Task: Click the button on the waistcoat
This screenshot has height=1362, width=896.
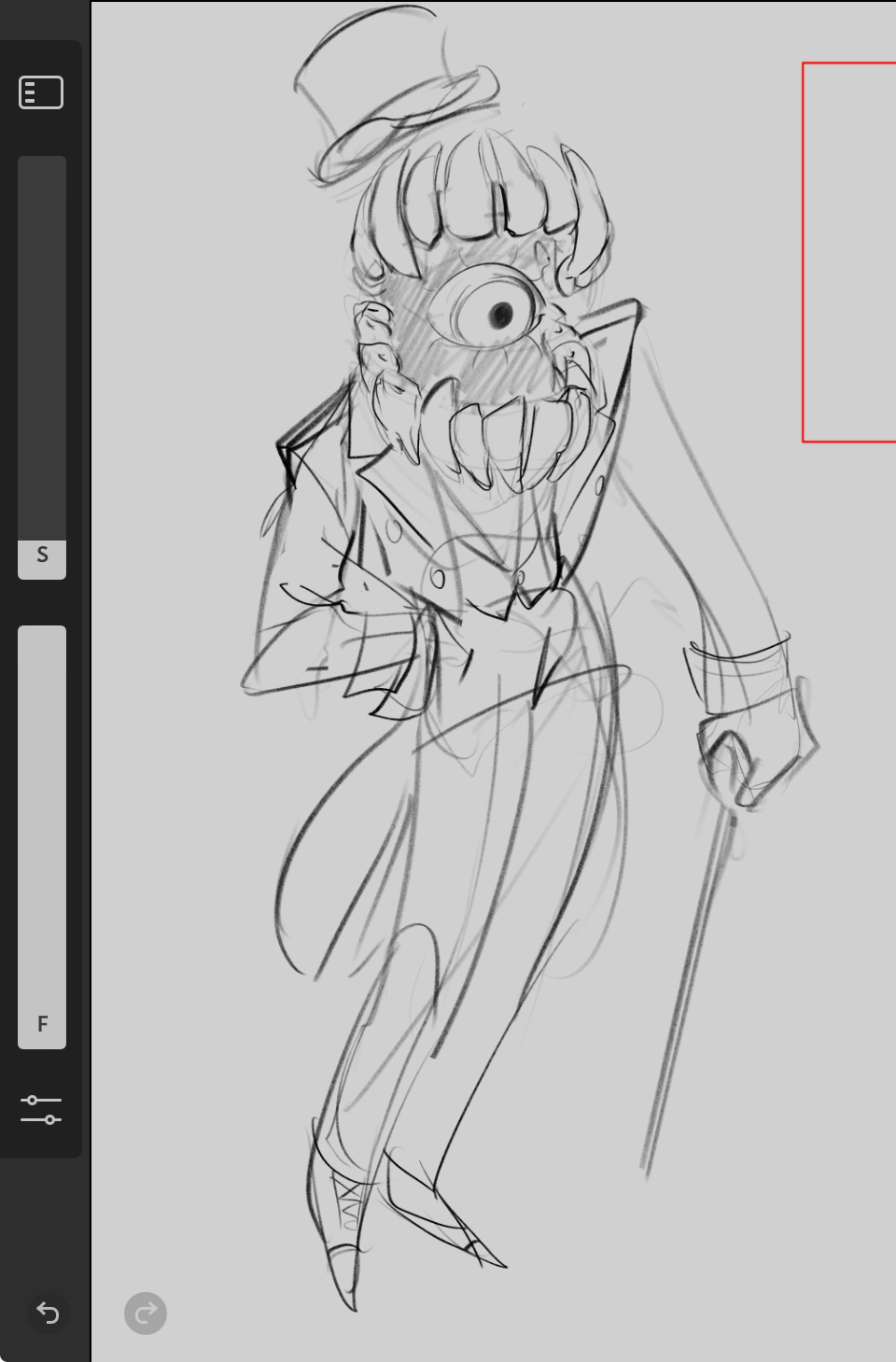Action: [x=437, y=579]
